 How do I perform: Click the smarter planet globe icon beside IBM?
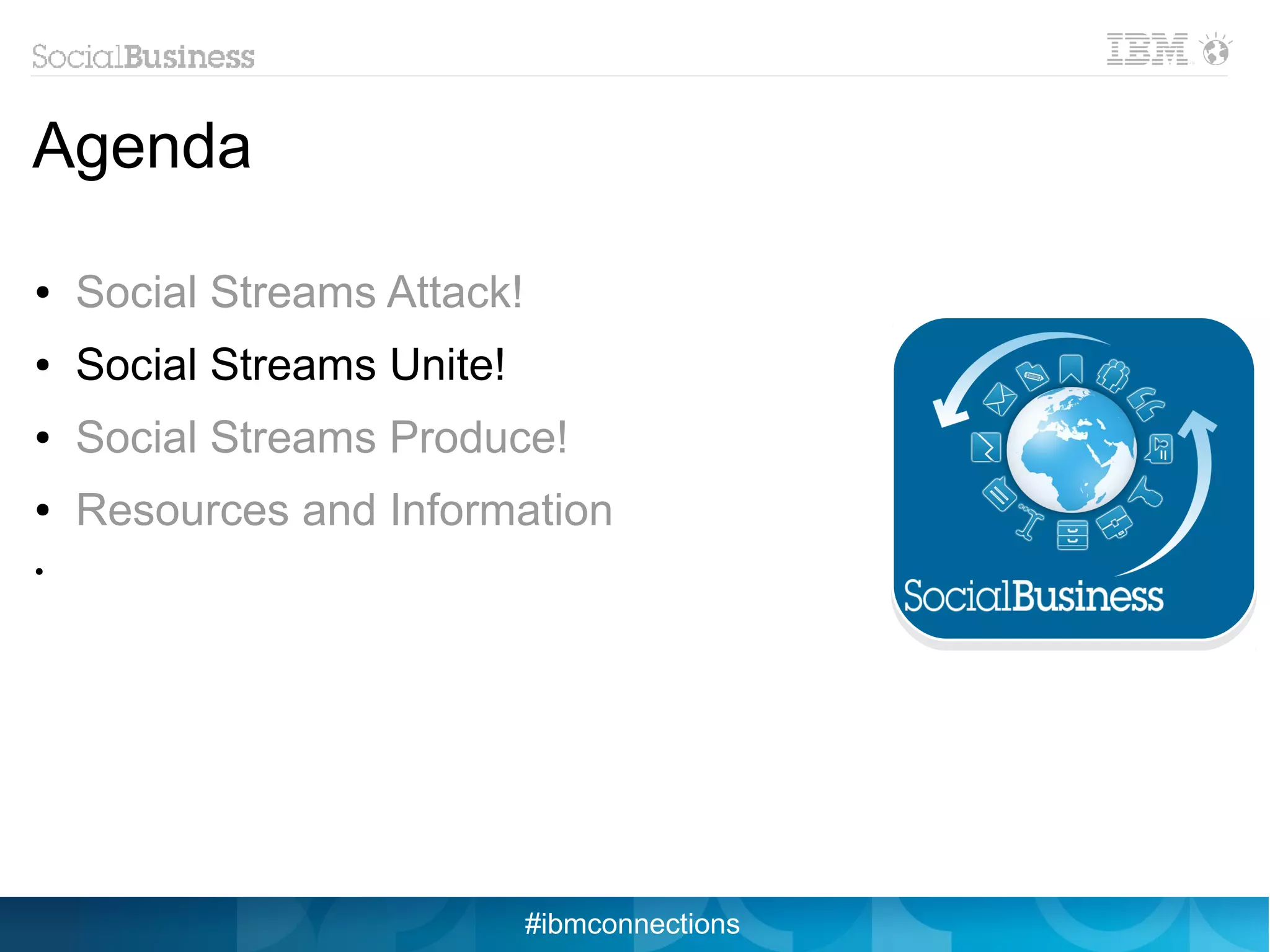coord(1215,49)
